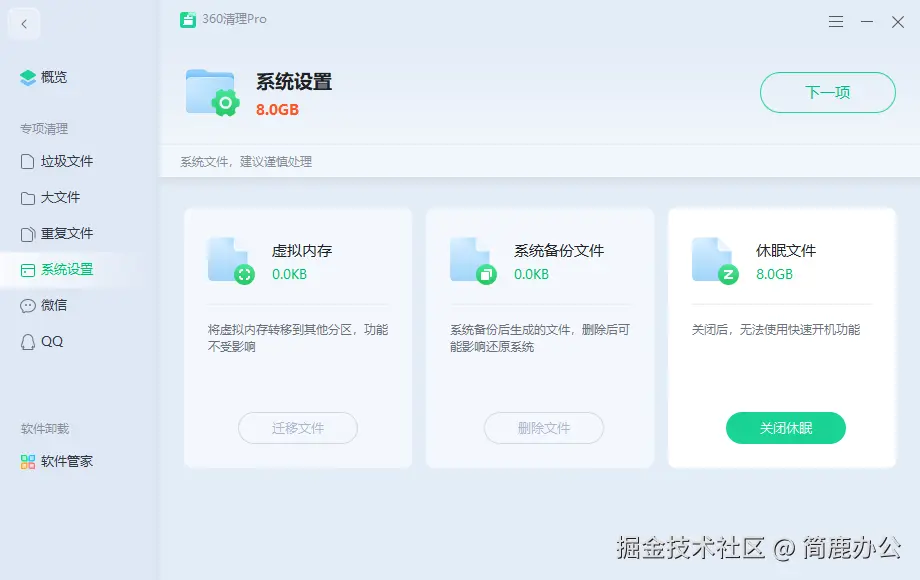
Task: Click the 系统备份文件 file icon
Action: (x=473, y=260)
